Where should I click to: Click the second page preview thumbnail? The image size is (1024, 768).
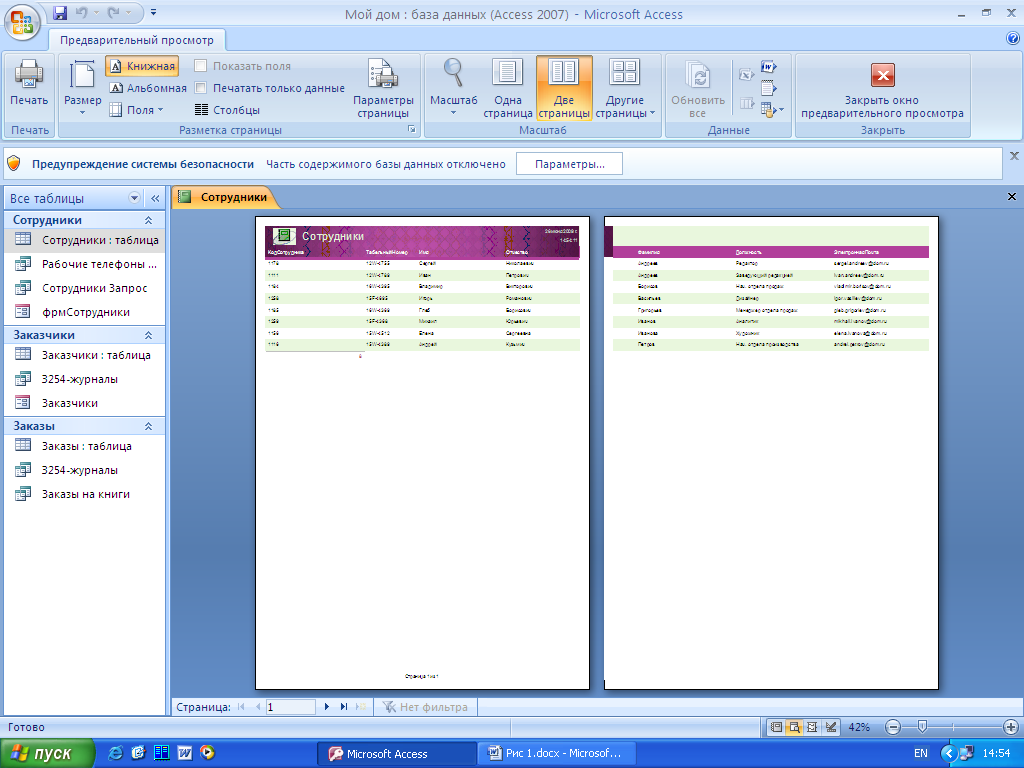(x=771, y=453)
